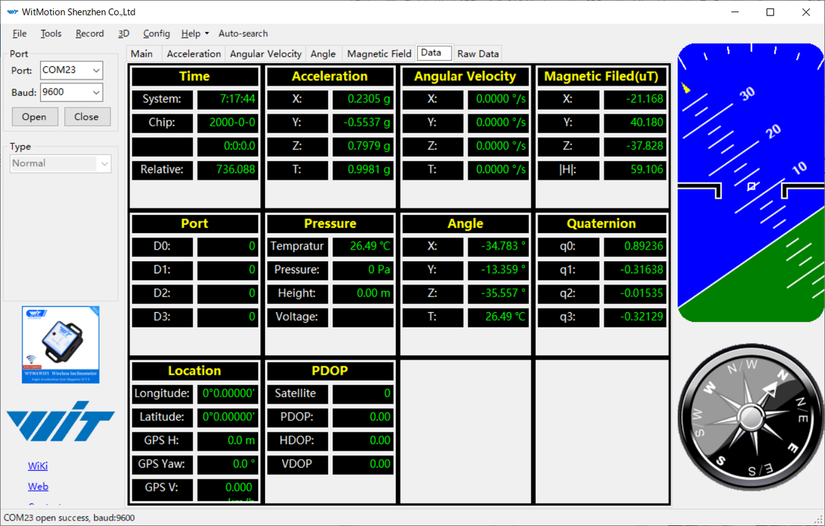Switch to the Magnetic Field tab
Screen dimensions: 825x526
379,54
